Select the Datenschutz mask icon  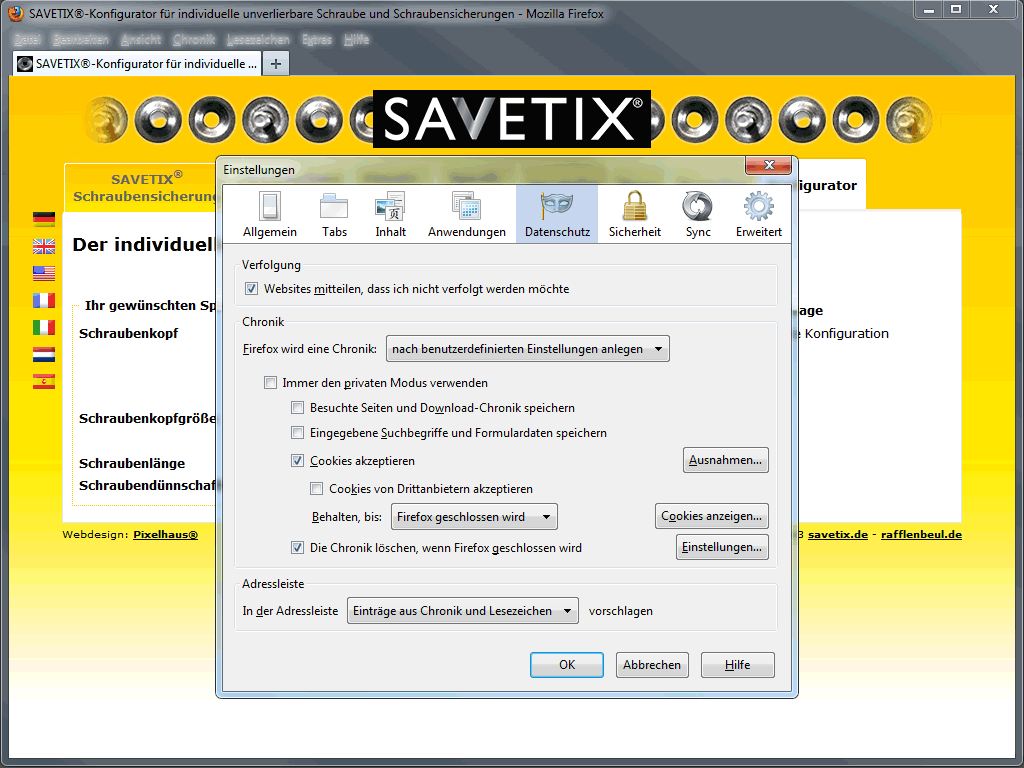[557, 214]
